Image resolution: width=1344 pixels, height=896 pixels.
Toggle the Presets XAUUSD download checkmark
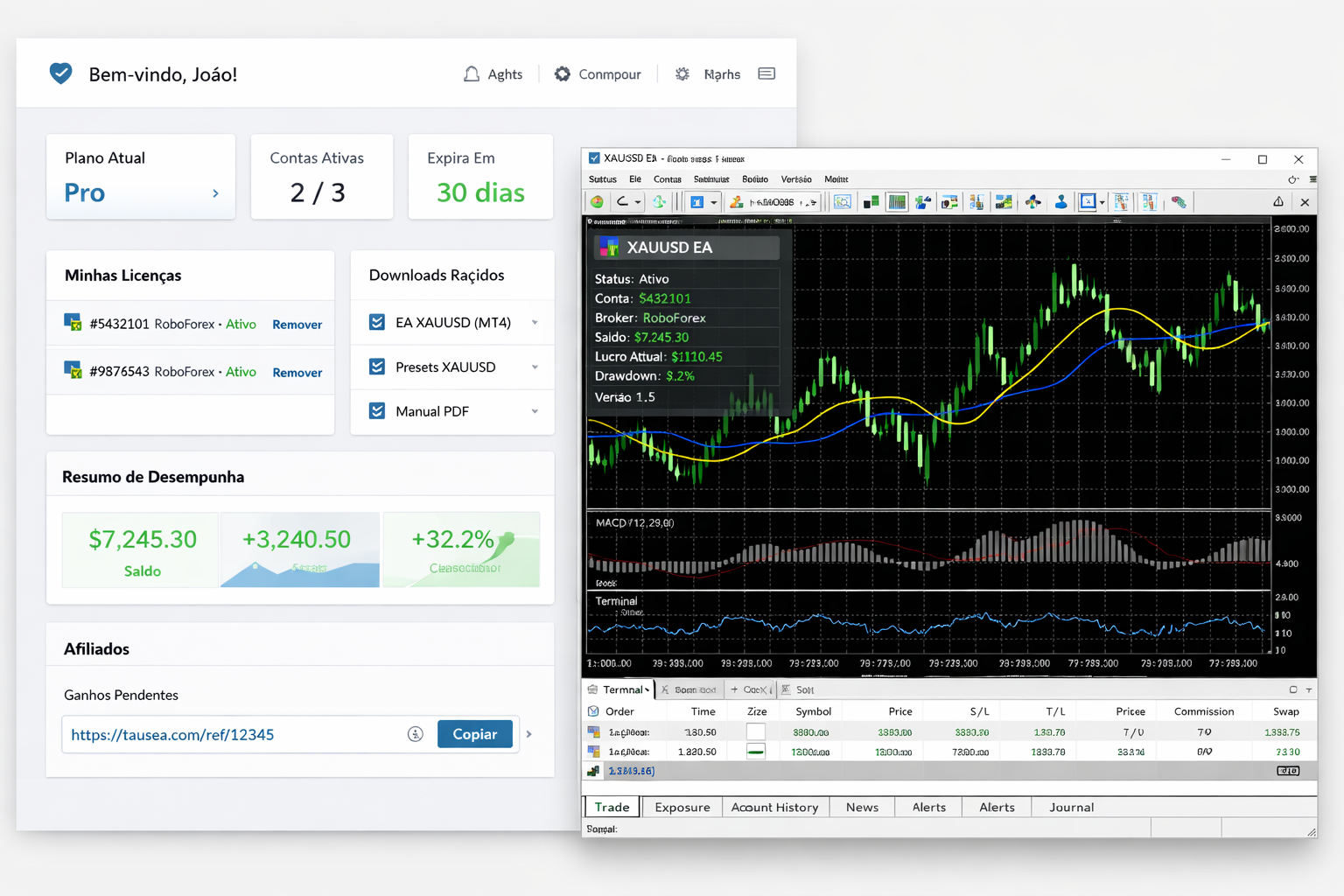(x=378, y=367)
